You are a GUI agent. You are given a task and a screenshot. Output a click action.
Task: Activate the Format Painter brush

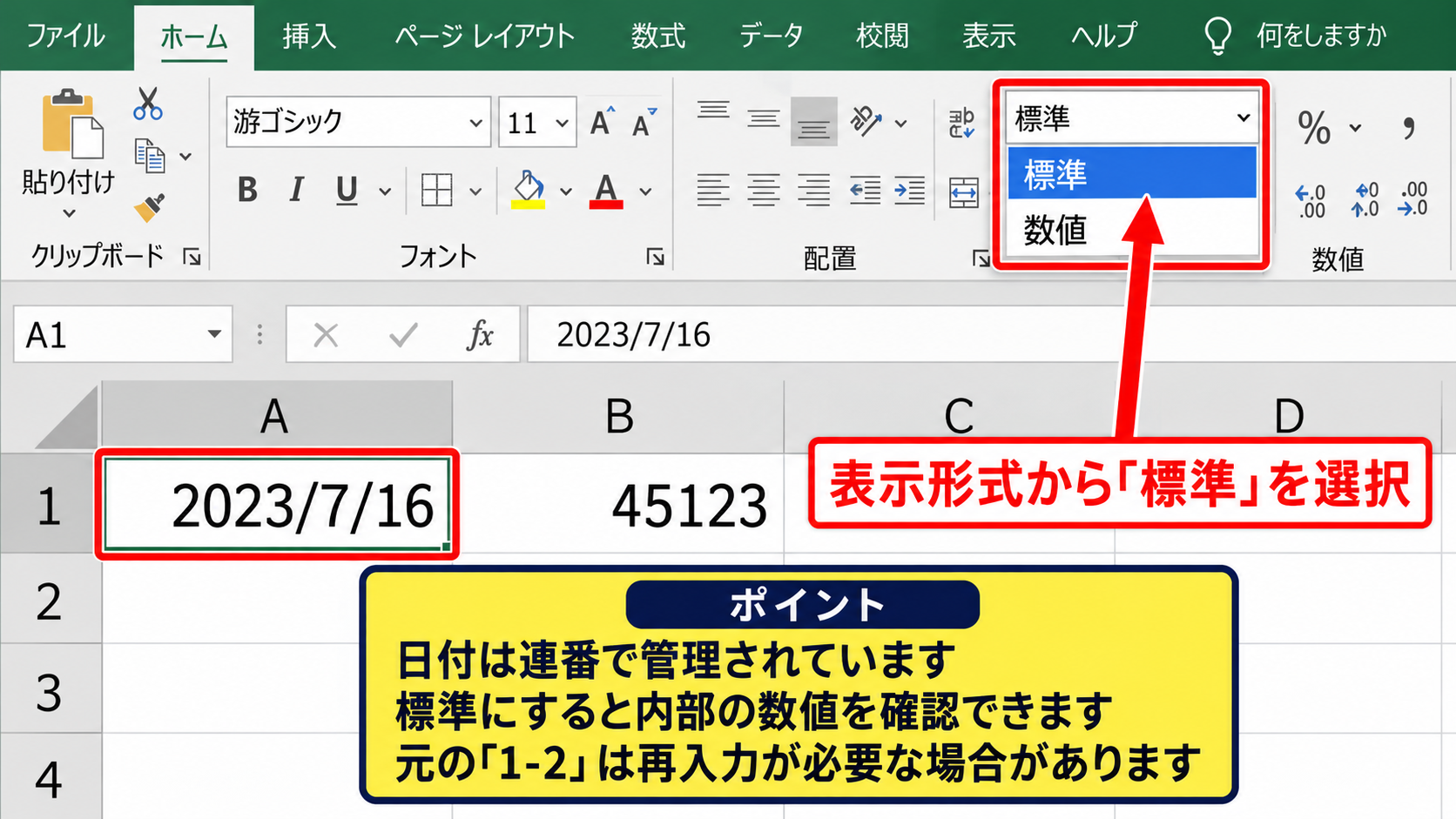(150, 207)
